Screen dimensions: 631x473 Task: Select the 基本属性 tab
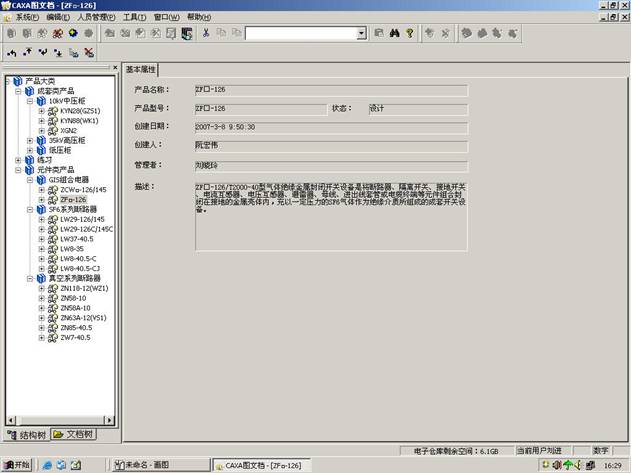(x=141, y=70)
